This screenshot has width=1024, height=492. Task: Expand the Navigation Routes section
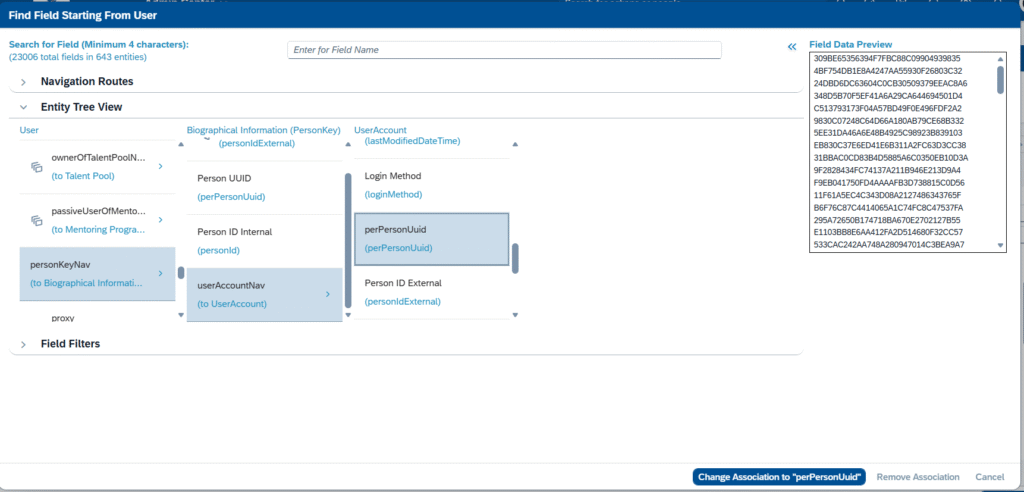coord(23,81)
